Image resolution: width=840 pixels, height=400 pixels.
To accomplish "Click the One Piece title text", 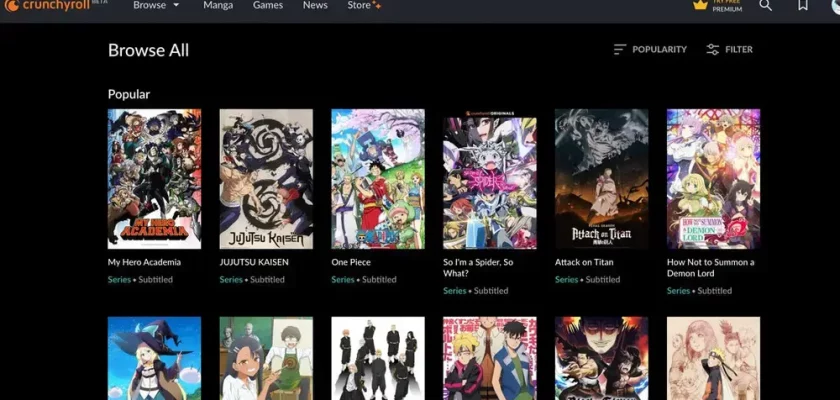I will [351, 262].
